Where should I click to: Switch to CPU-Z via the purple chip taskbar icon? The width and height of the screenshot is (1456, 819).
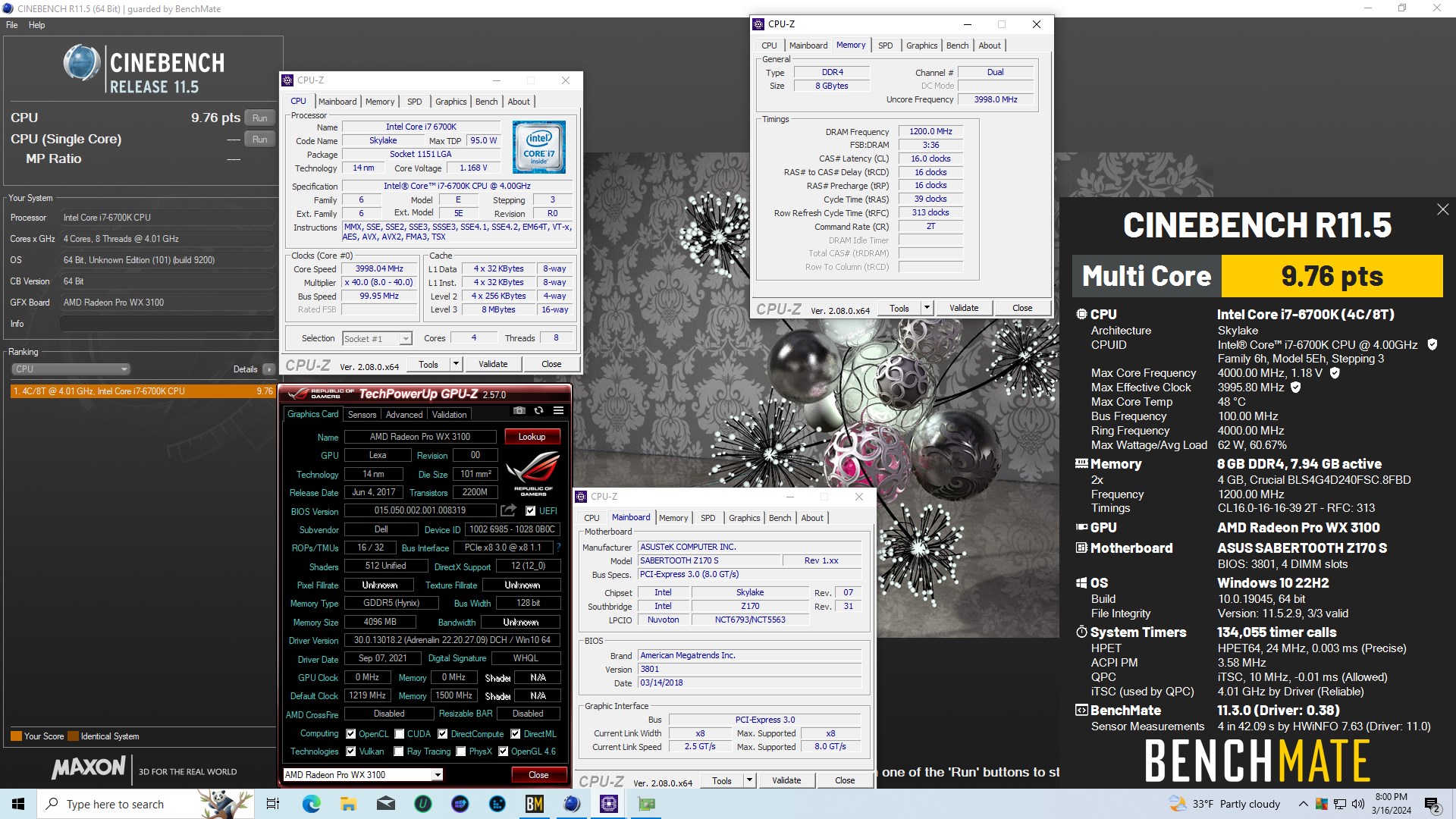608,804
